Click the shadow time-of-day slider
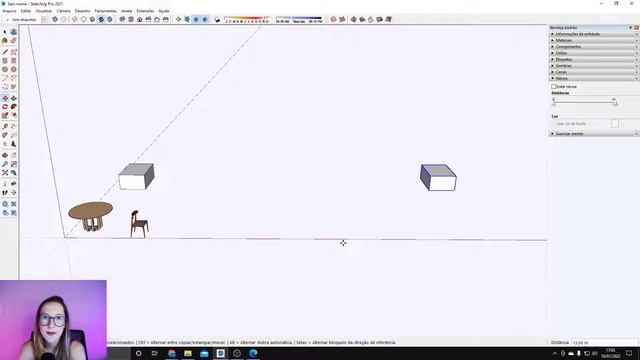The height and width of the screenshot is (360, 640). (299, 20)
